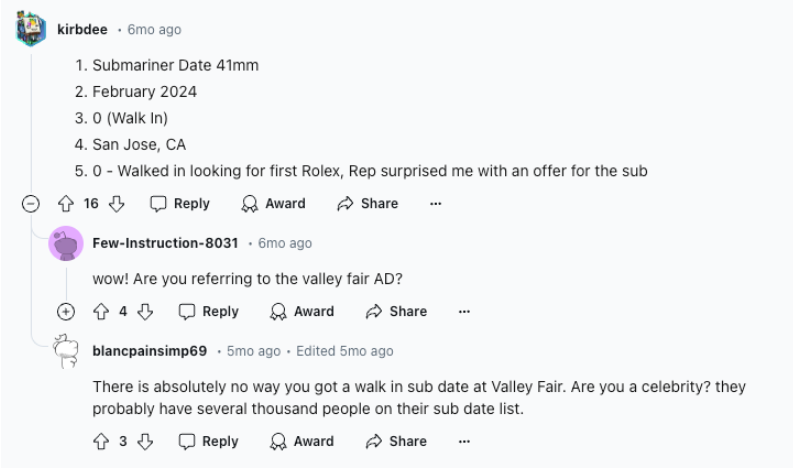Open more options on blancpainsimp69's comment
Screen dimensions: 793x468
point(464,441)
